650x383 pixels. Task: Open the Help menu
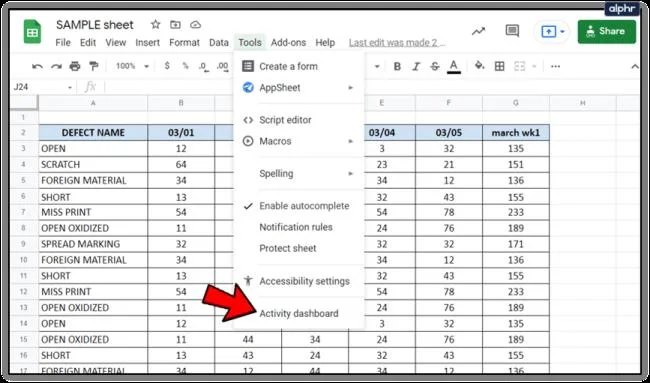tap(325, 43)
